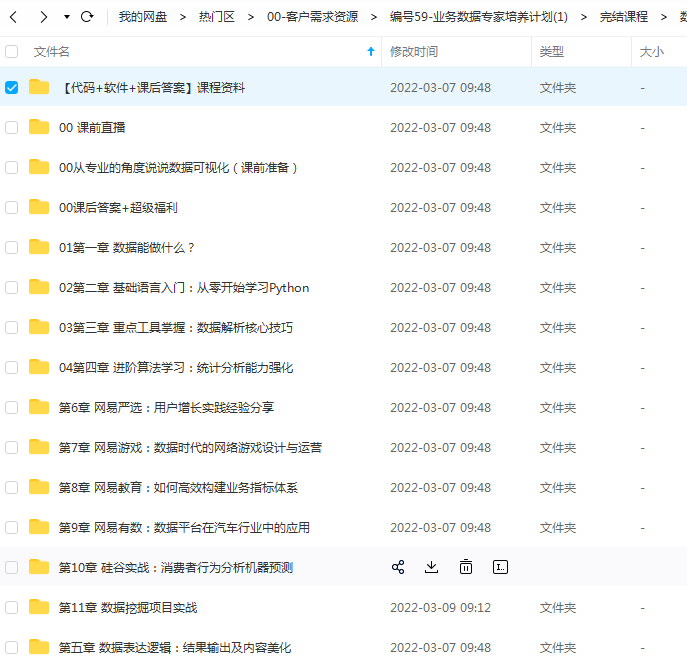Uncheck the 【代码+软件+课后答案】课程资料 checkbox

point(11,88)
